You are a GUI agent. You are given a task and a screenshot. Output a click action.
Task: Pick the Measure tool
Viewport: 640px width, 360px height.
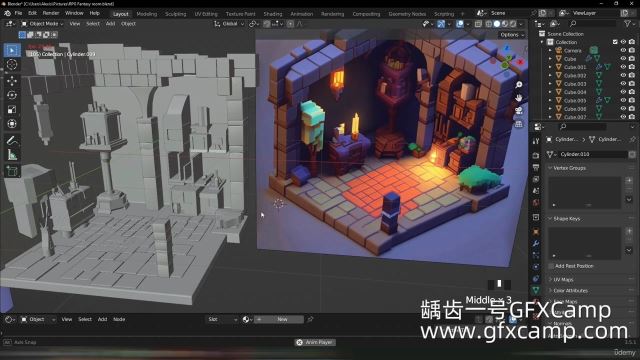pos(12,155)
